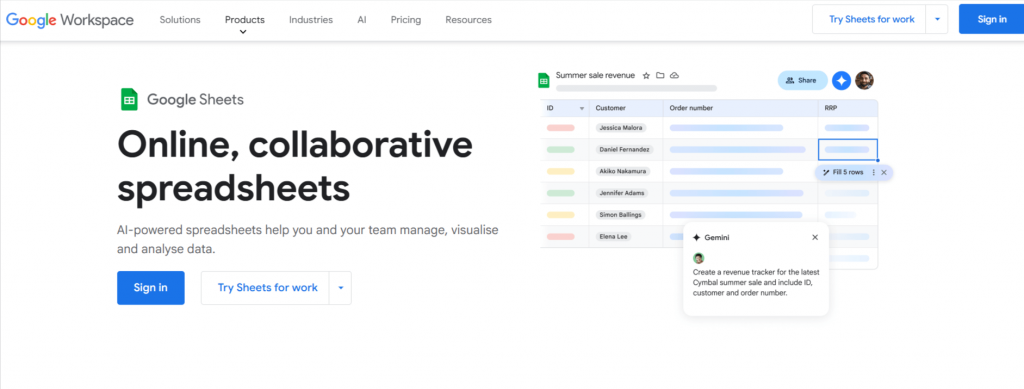Open the user profile avatar

click(864, 80)
